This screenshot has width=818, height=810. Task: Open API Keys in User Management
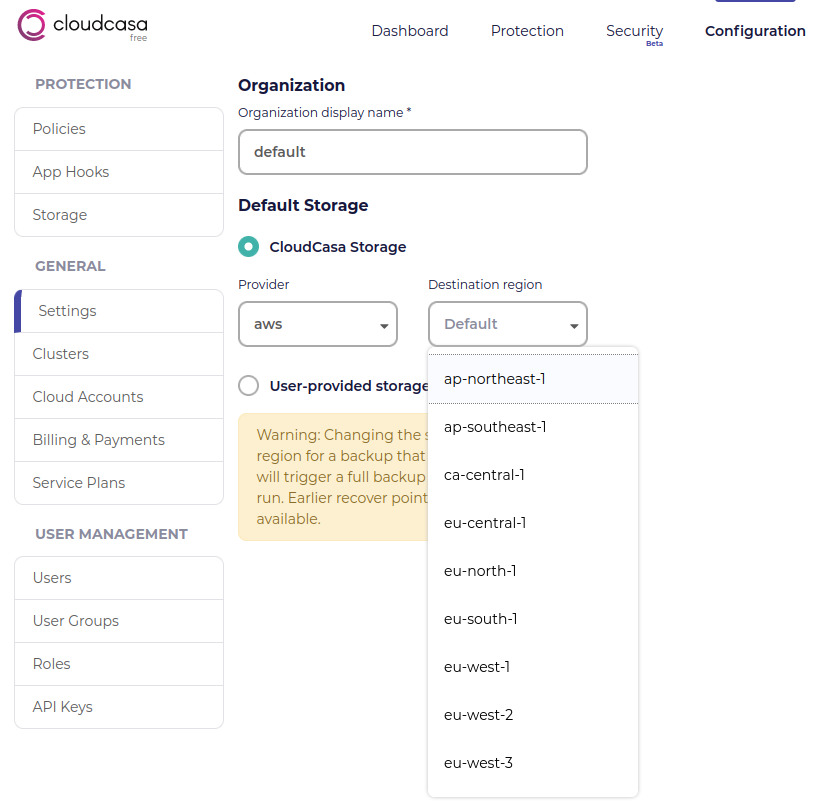[x=119, y=707]
